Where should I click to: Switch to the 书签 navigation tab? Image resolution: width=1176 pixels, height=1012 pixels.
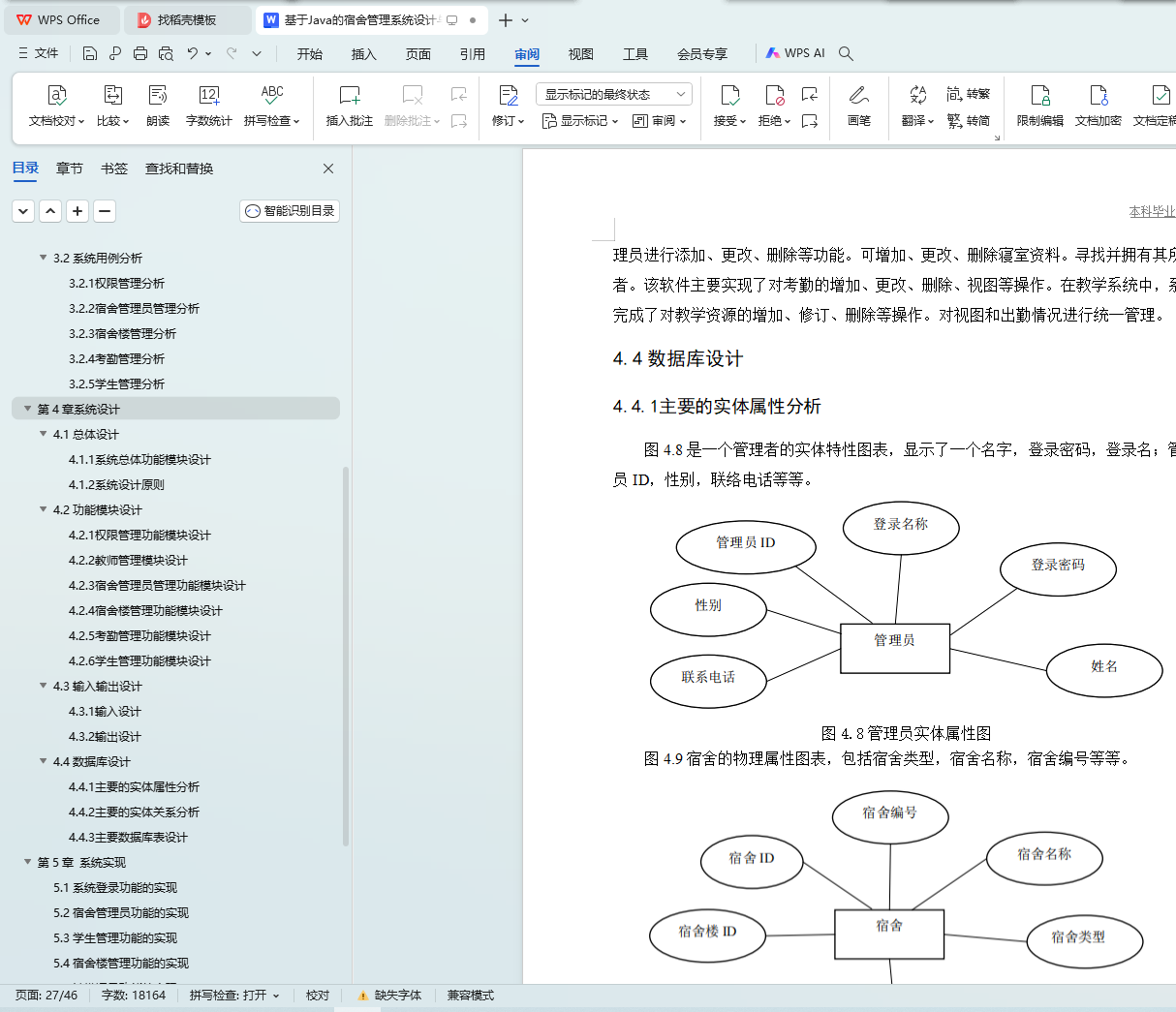[x=114, y=169]
